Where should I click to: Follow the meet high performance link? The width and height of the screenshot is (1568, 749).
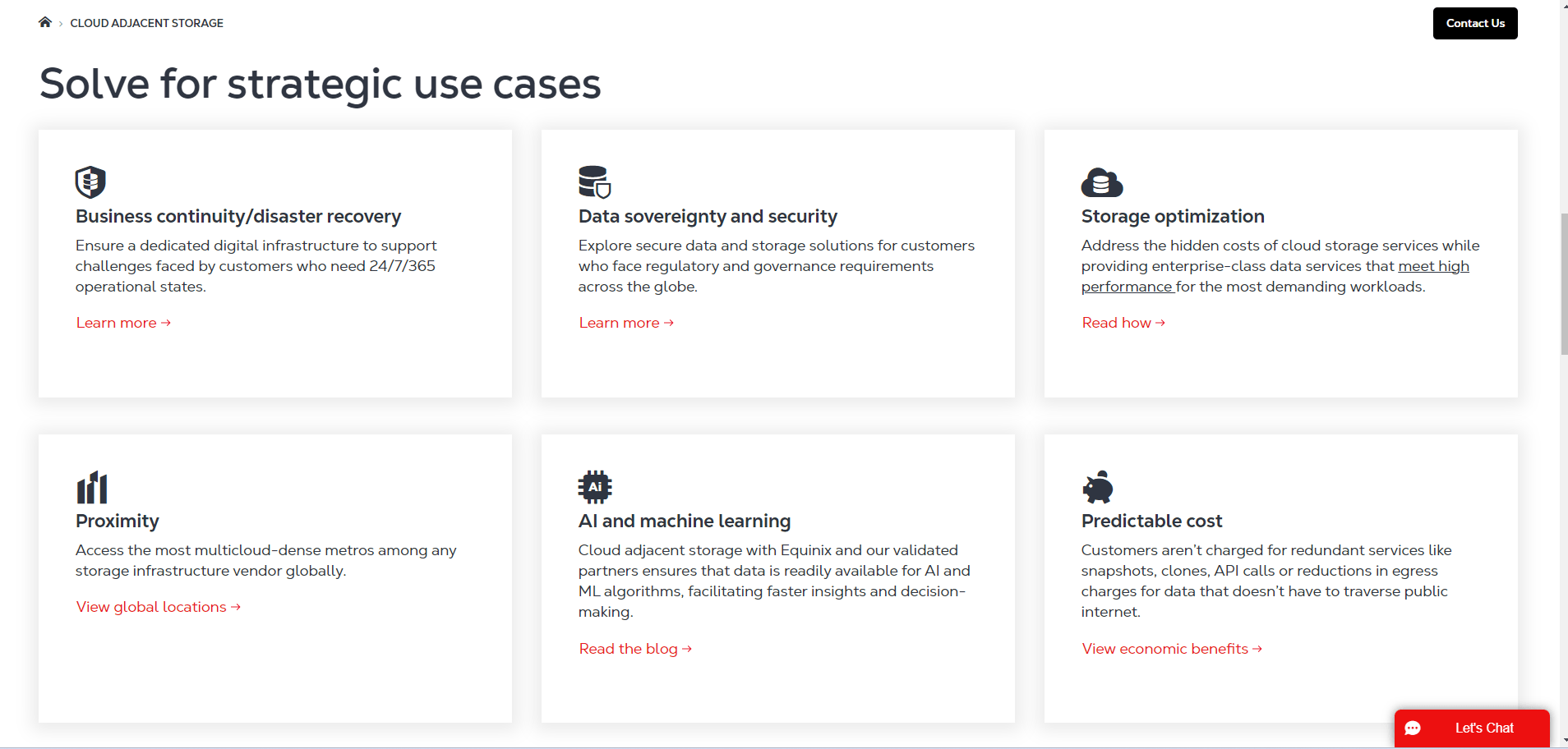click(1432, 266)
